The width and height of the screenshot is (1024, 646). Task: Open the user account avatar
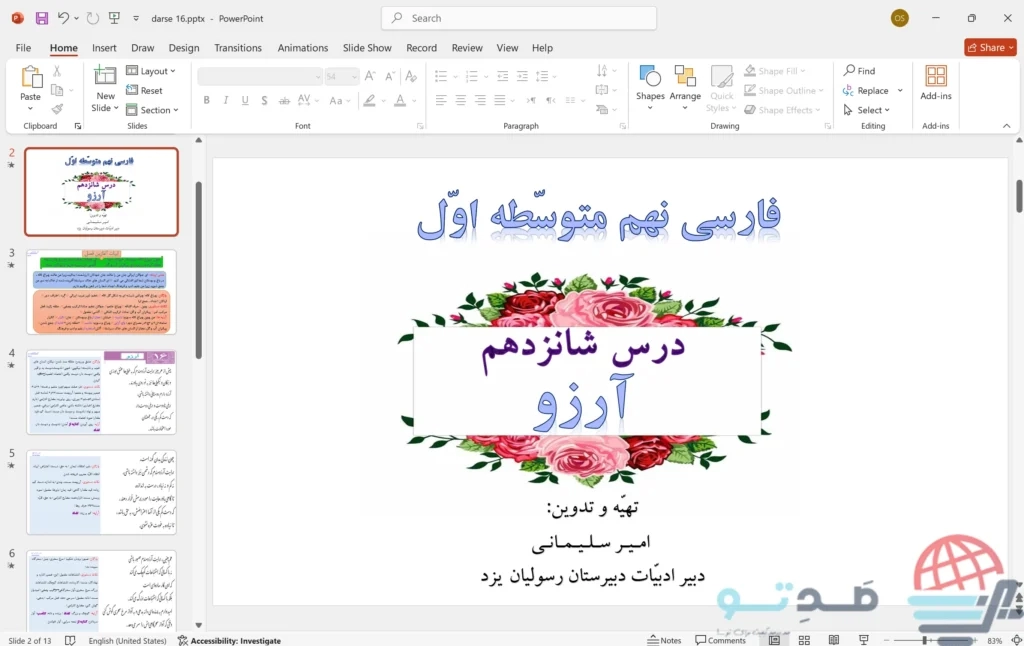click(899, 18)
